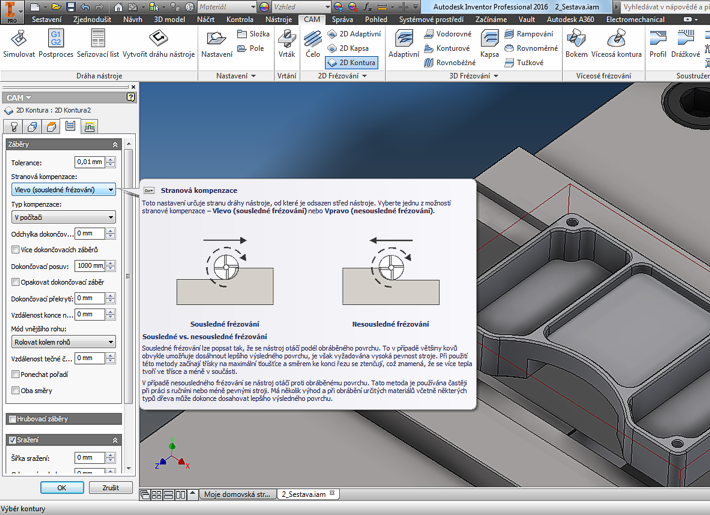This screenshot has height=515, width=710.
Task: Collapse the Záběry section
Action: click(x=115, y=144)
